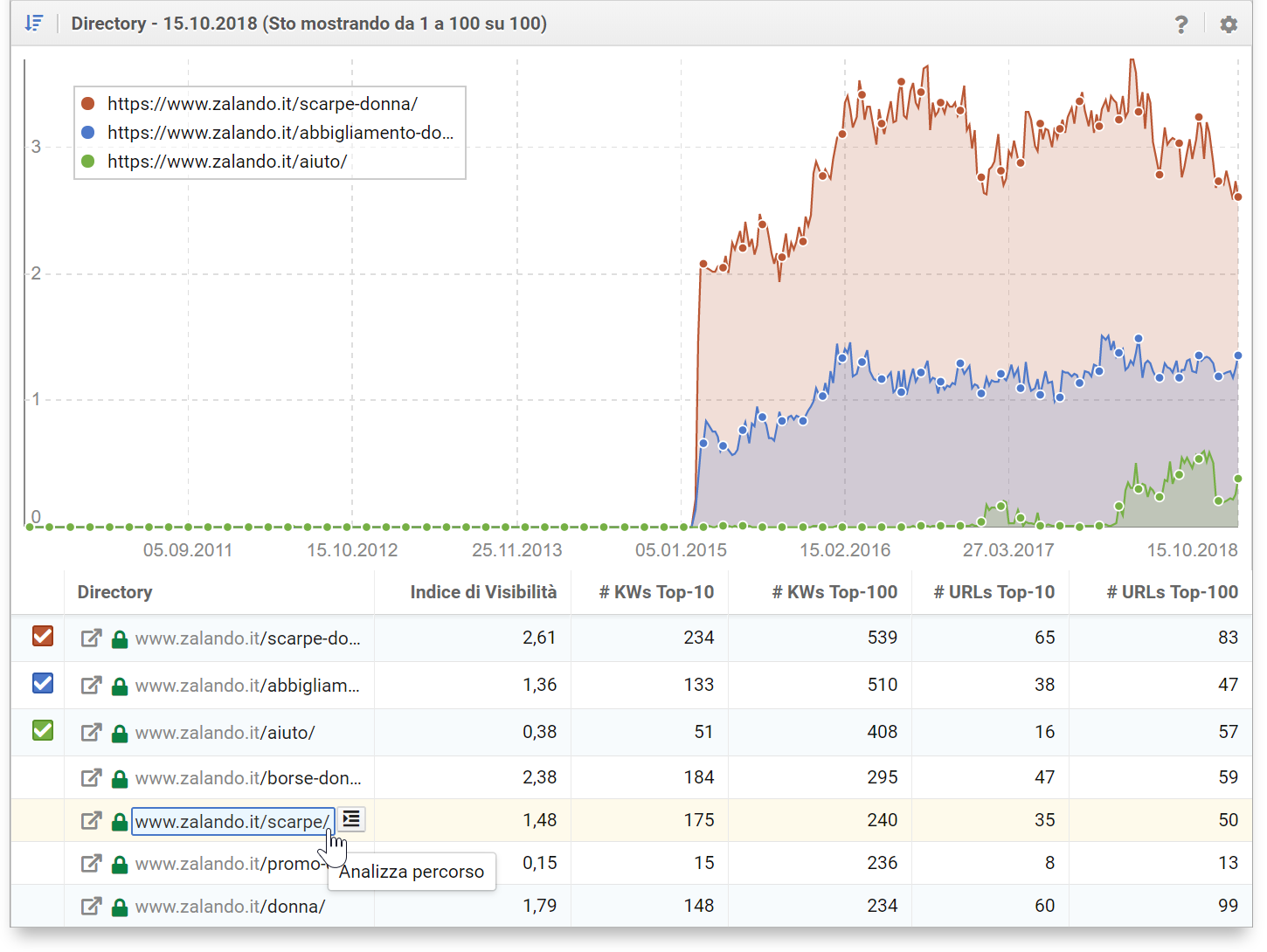Open the settings gear icon
The width and height of the screenshot is (1267, 952).
tap(1229, 24)
